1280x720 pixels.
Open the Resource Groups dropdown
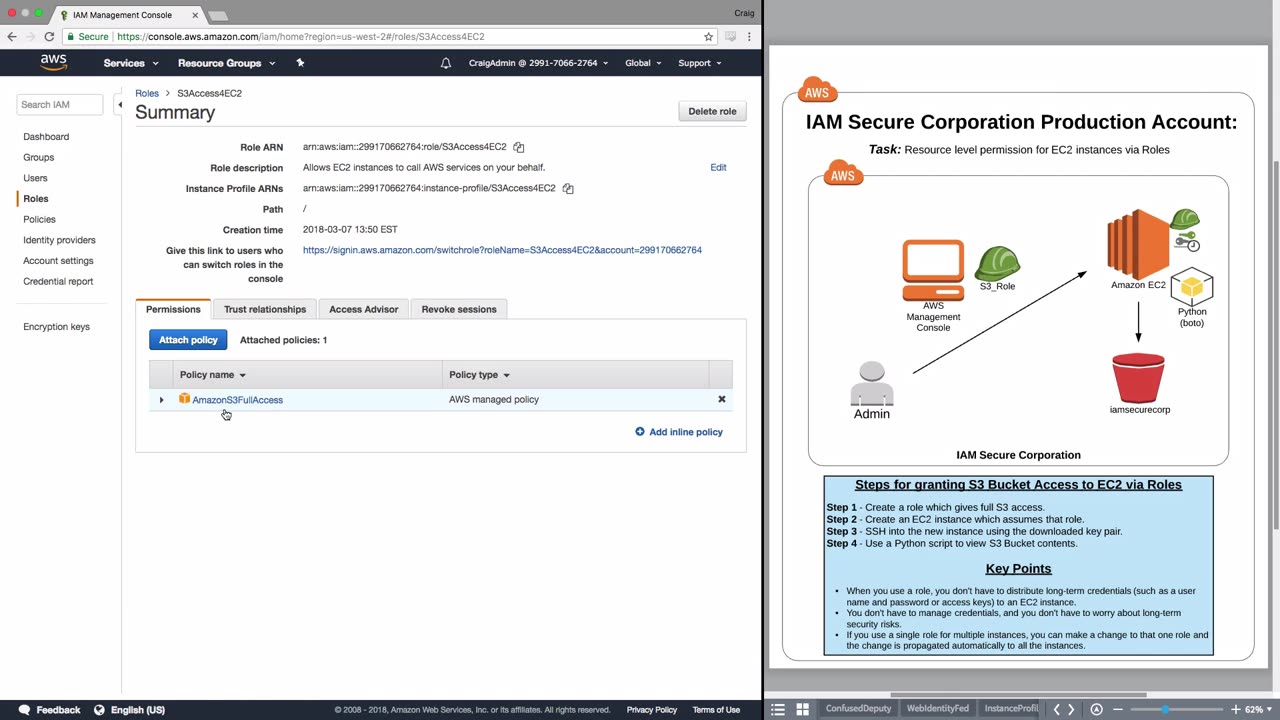(x=226, y=63)
